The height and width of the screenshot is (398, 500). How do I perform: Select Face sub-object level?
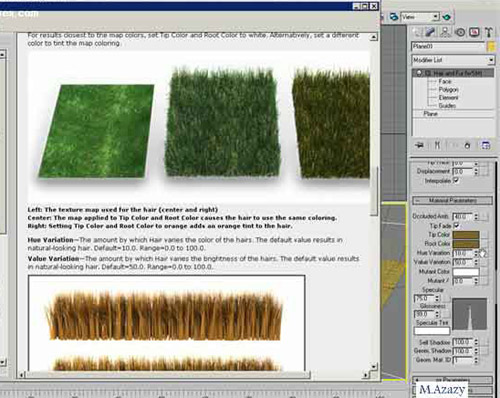(445, 81)
